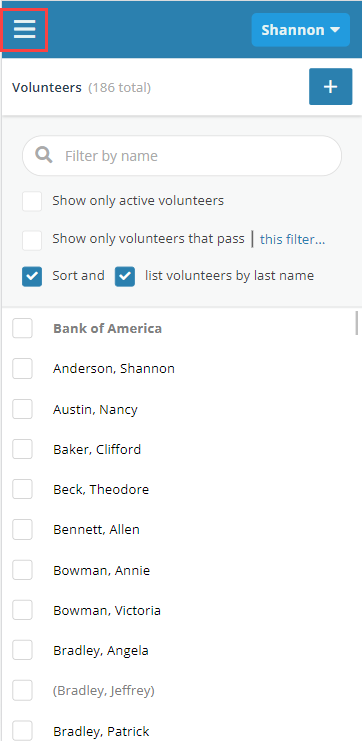Uncheck the Sort by last name checkbox
Screen dimensions: 362x741
point(32,276)
